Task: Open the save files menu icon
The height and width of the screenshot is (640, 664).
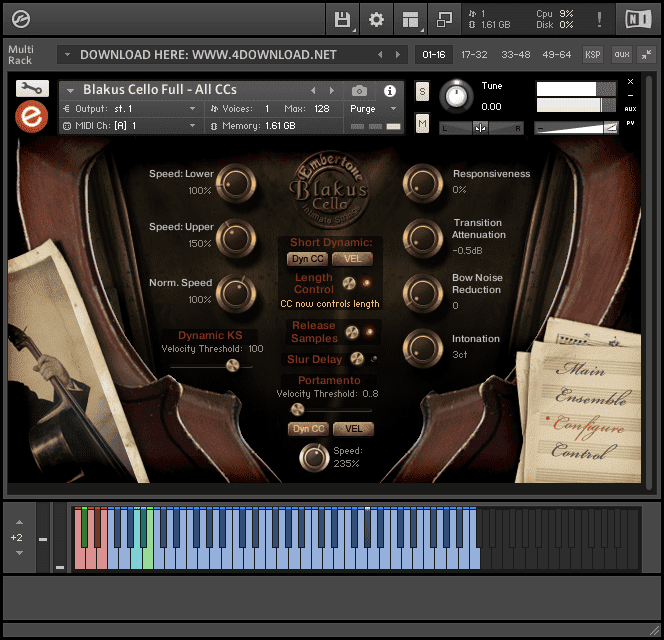Action: 342,19
